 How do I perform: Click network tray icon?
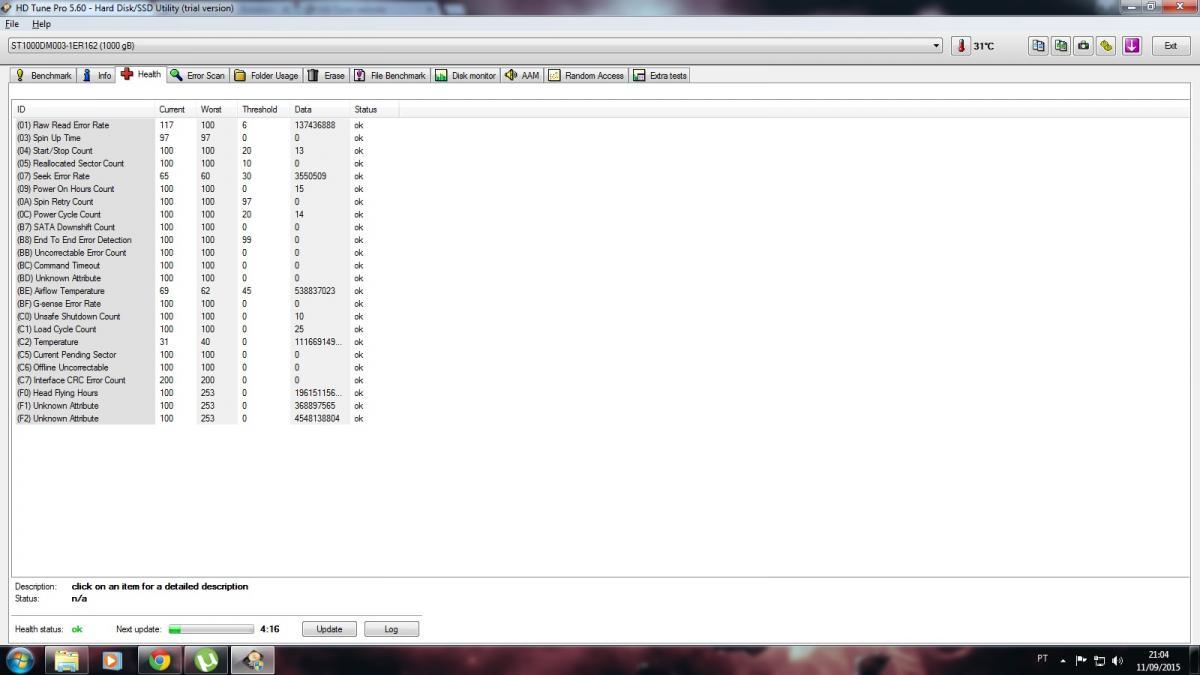point(1099,660)
